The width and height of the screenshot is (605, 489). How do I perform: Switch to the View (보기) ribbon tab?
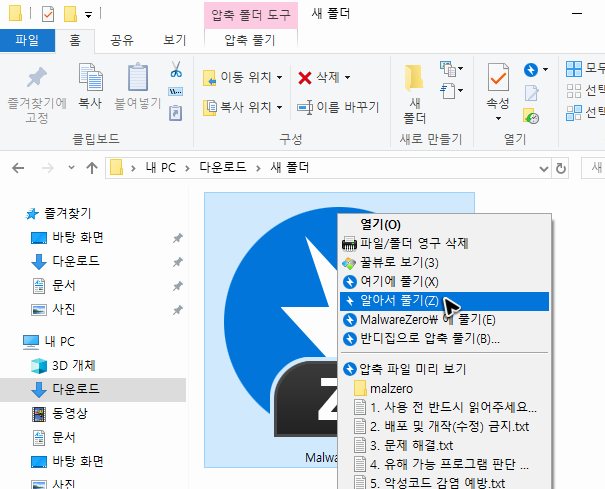(x=174, y=40)
